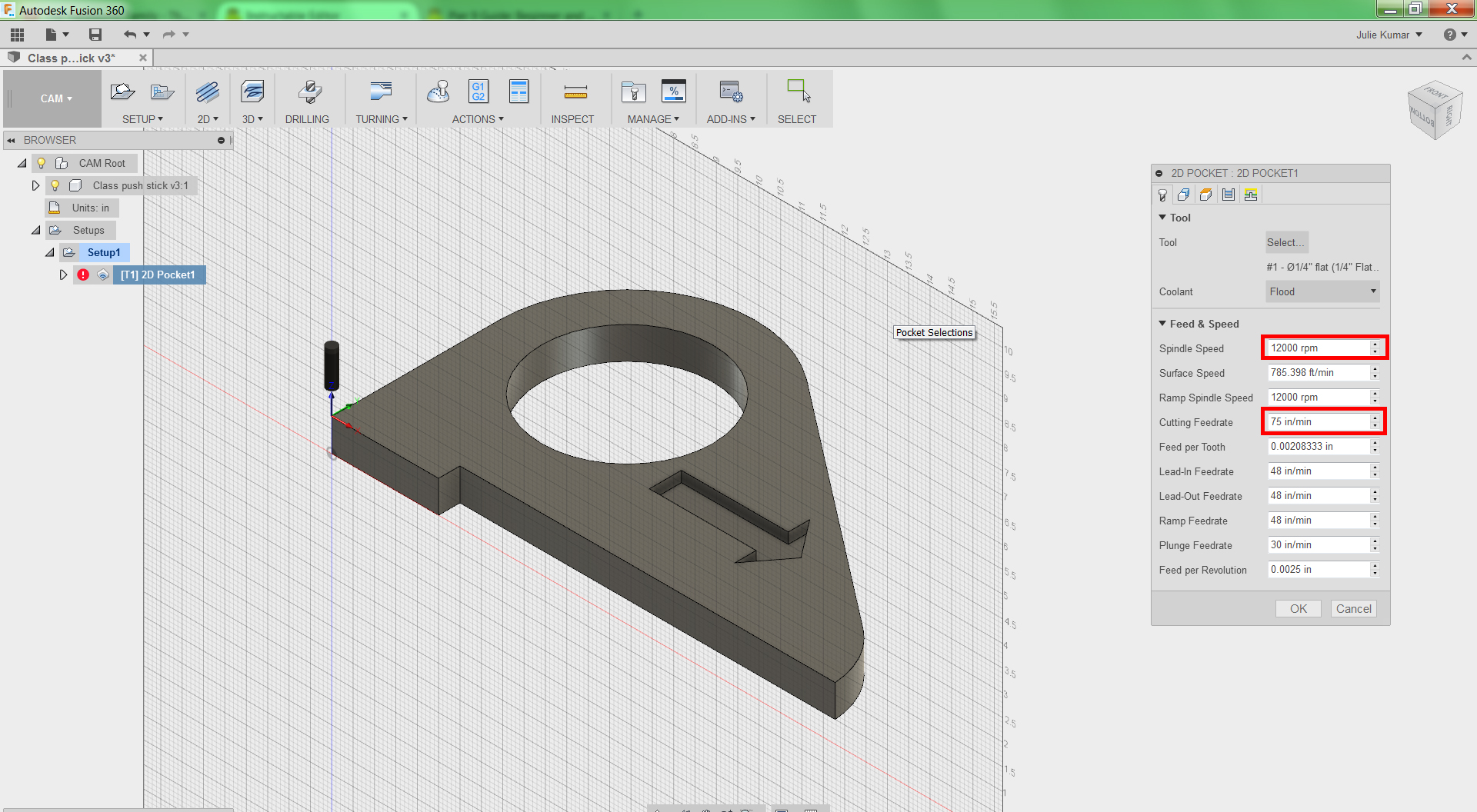Click the Select tool icon
Viewport: 1477px width, 812px height.
[799, 91]
